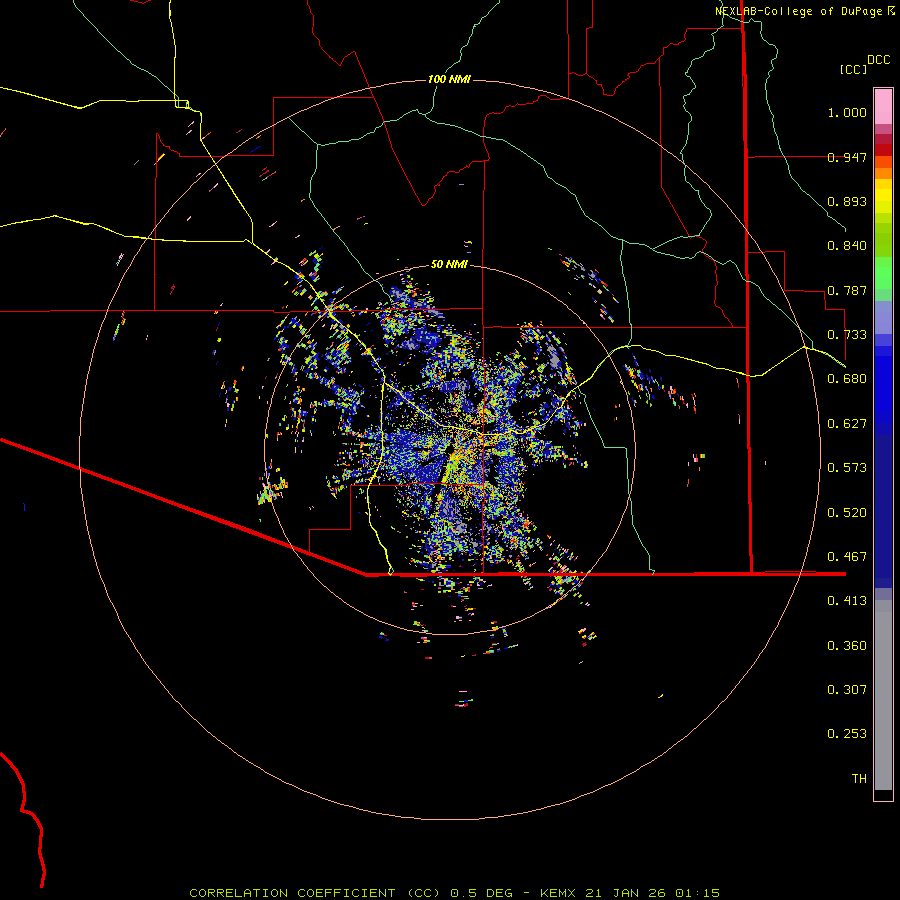This screenshot has height=900, width=900.
Task: Click the 0.253 scale value
Action: tap(847, 734)
